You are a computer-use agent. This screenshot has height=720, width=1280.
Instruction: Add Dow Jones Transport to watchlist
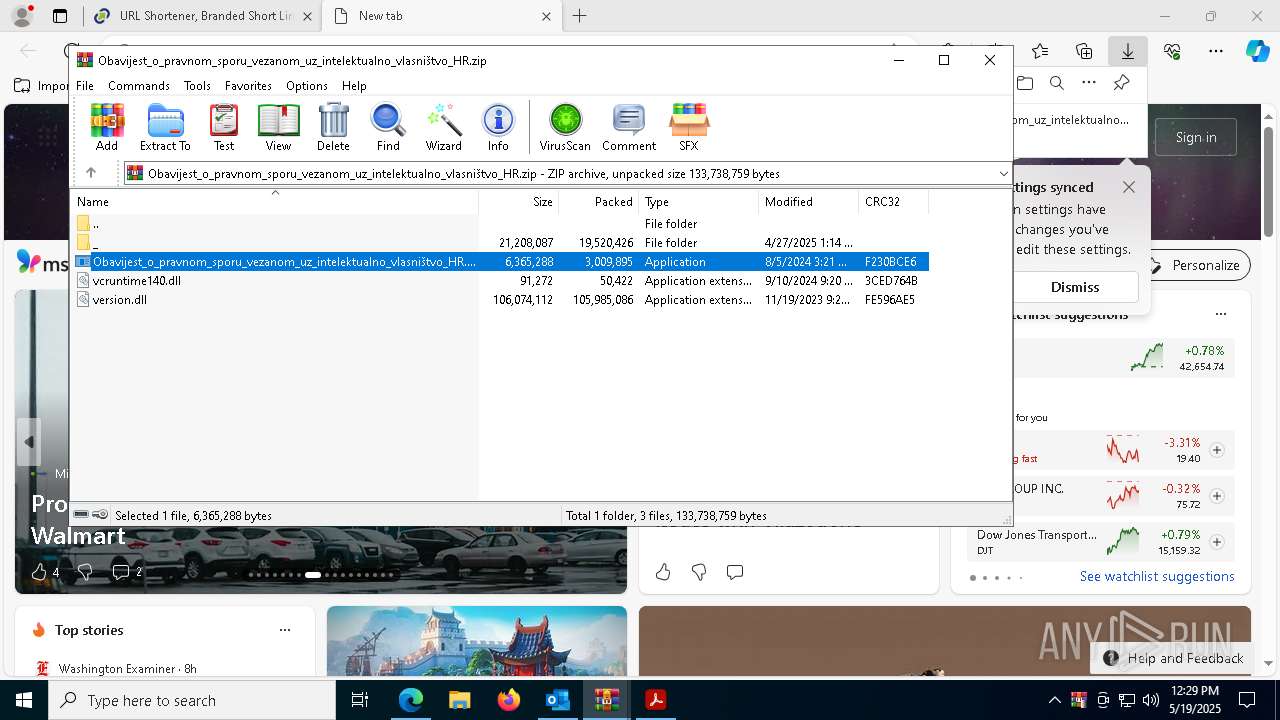[1217, 542]
